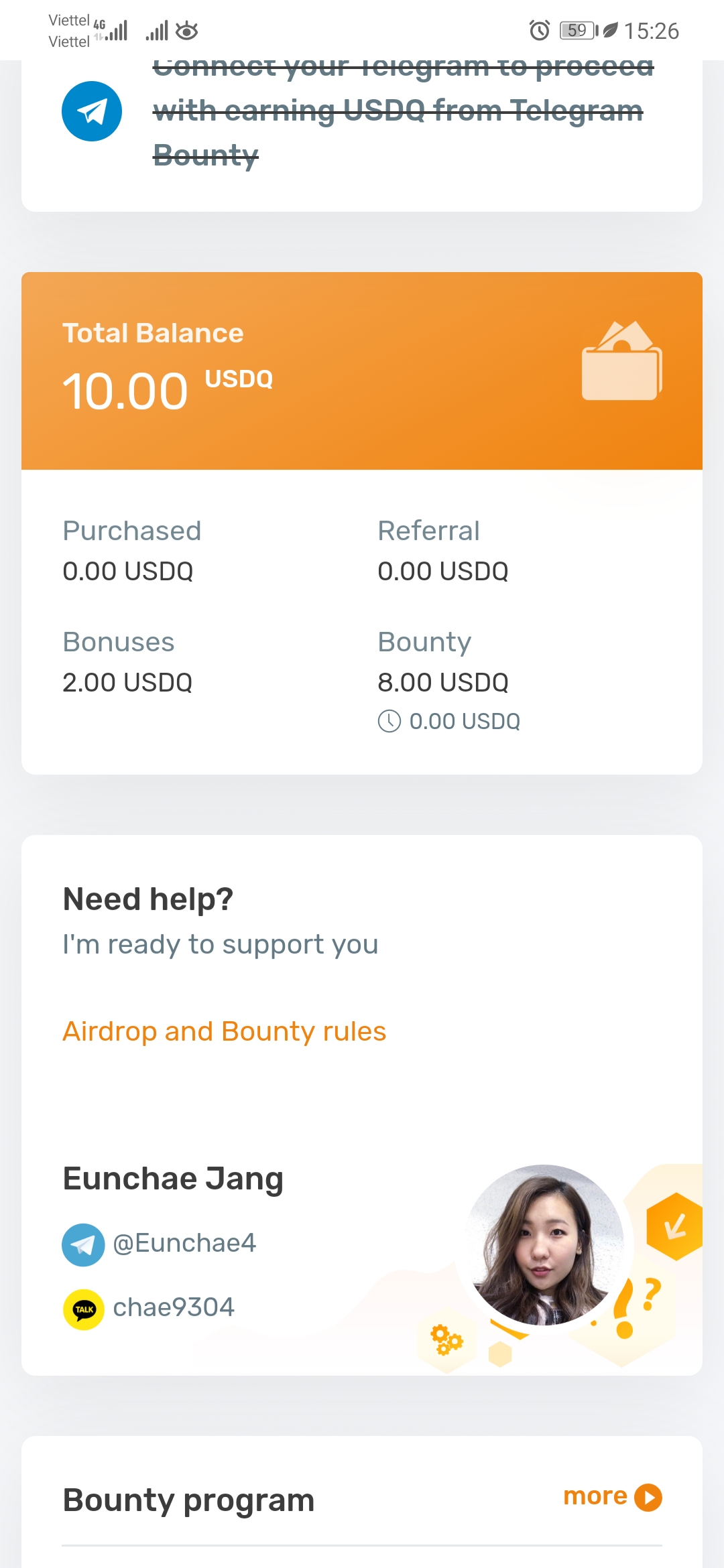
Task: Tap the crossed-out Connect your Telegram text
Action: click(402, 111)
